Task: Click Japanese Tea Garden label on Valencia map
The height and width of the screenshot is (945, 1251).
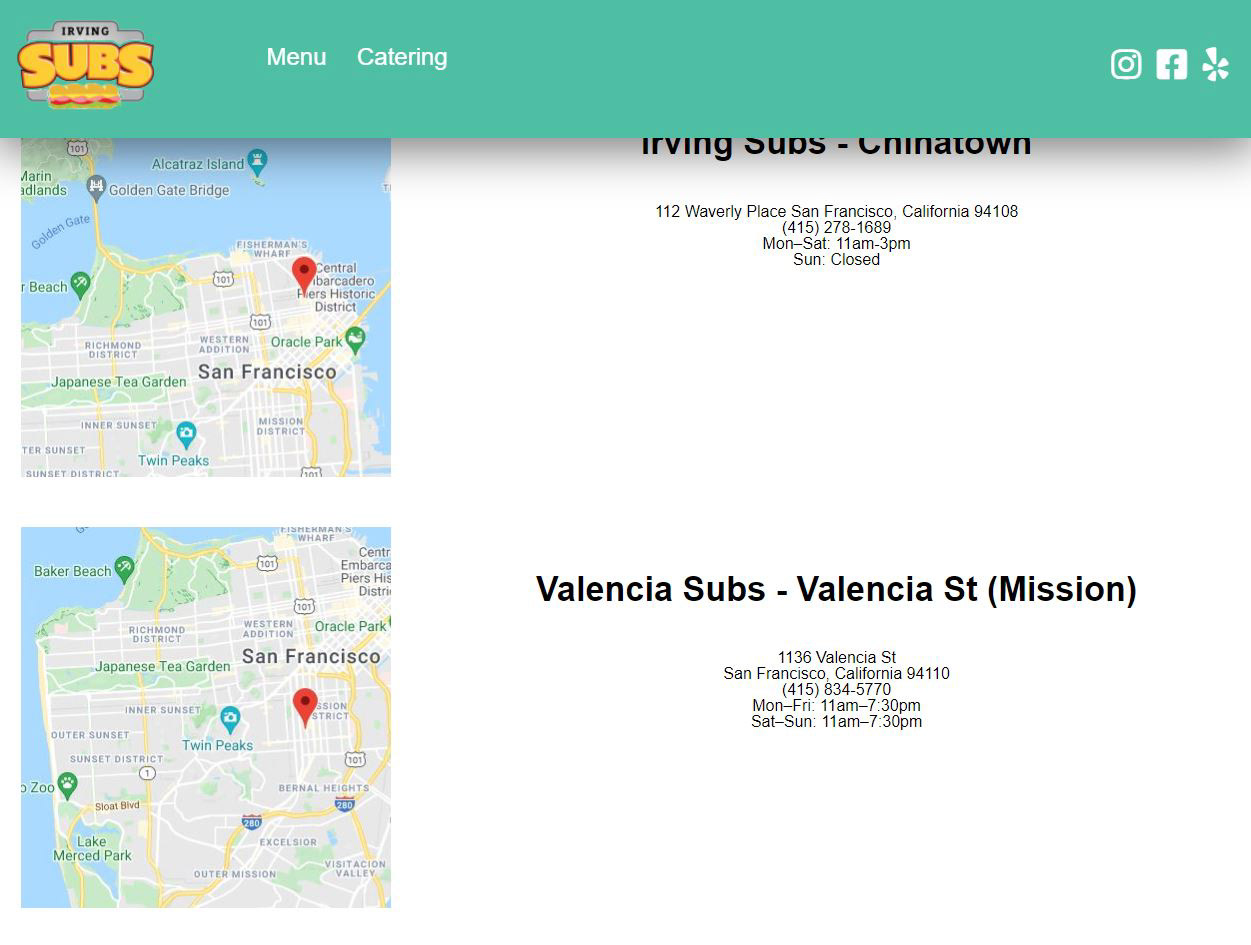Action: pos(163,666)
